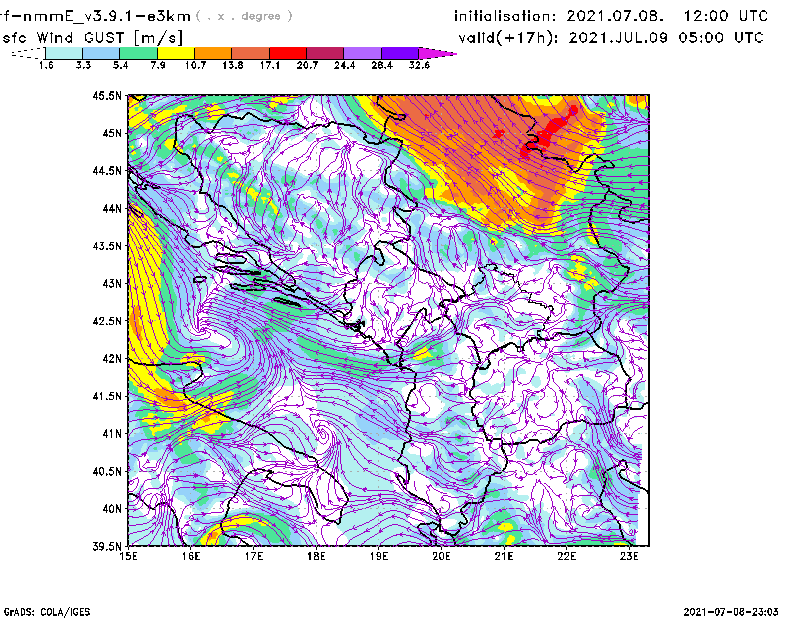The image size is (800, 618).
Task: Click the 43N latitude label
Action: coord(112,283)
